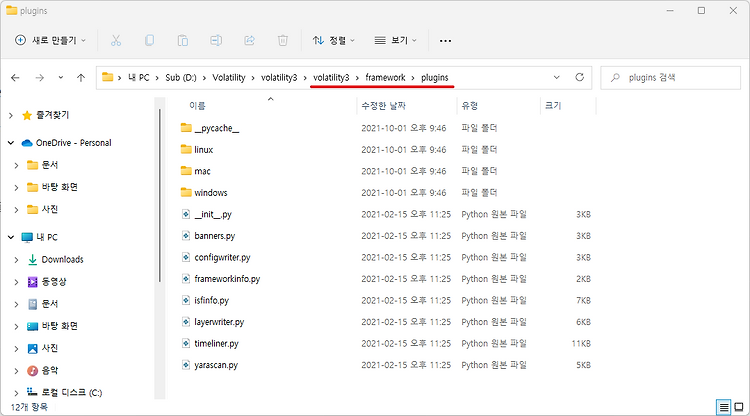
Task: Select the __pycache__ folder icon
Action: pyautogui.click(x=186, y=128)
